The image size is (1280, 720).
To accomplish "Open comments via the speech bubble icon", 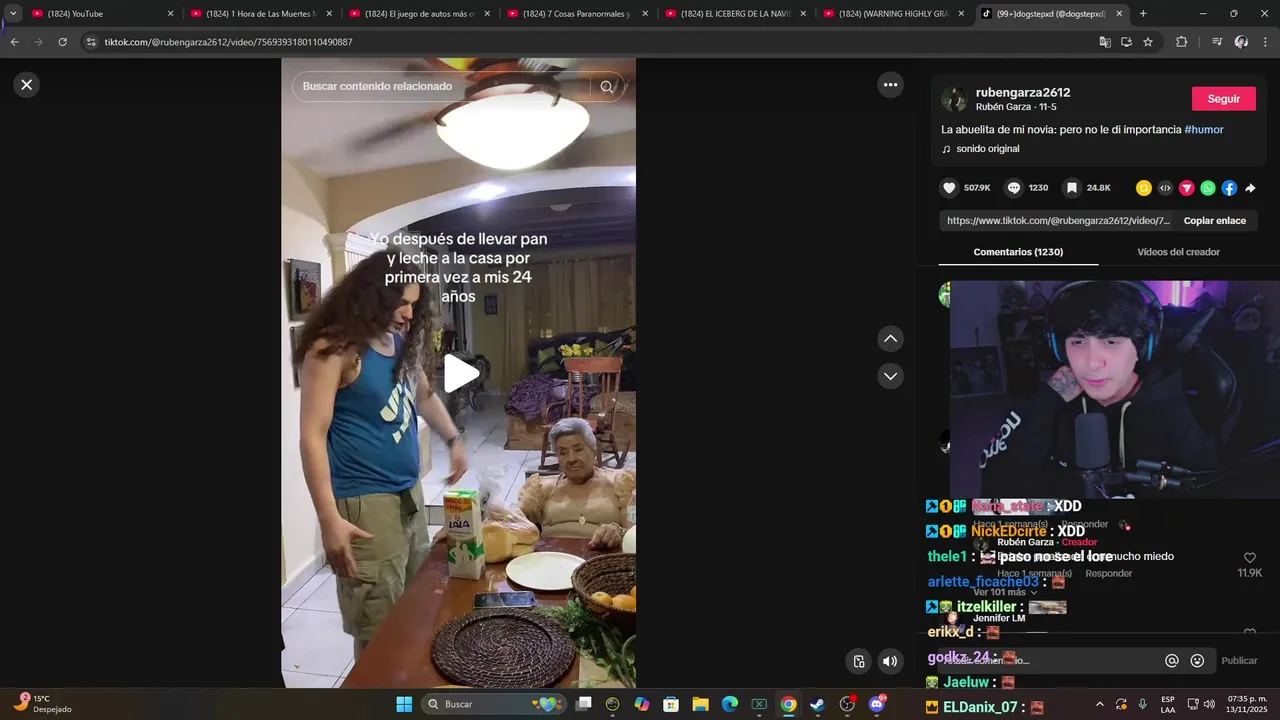I will 1014,188.
